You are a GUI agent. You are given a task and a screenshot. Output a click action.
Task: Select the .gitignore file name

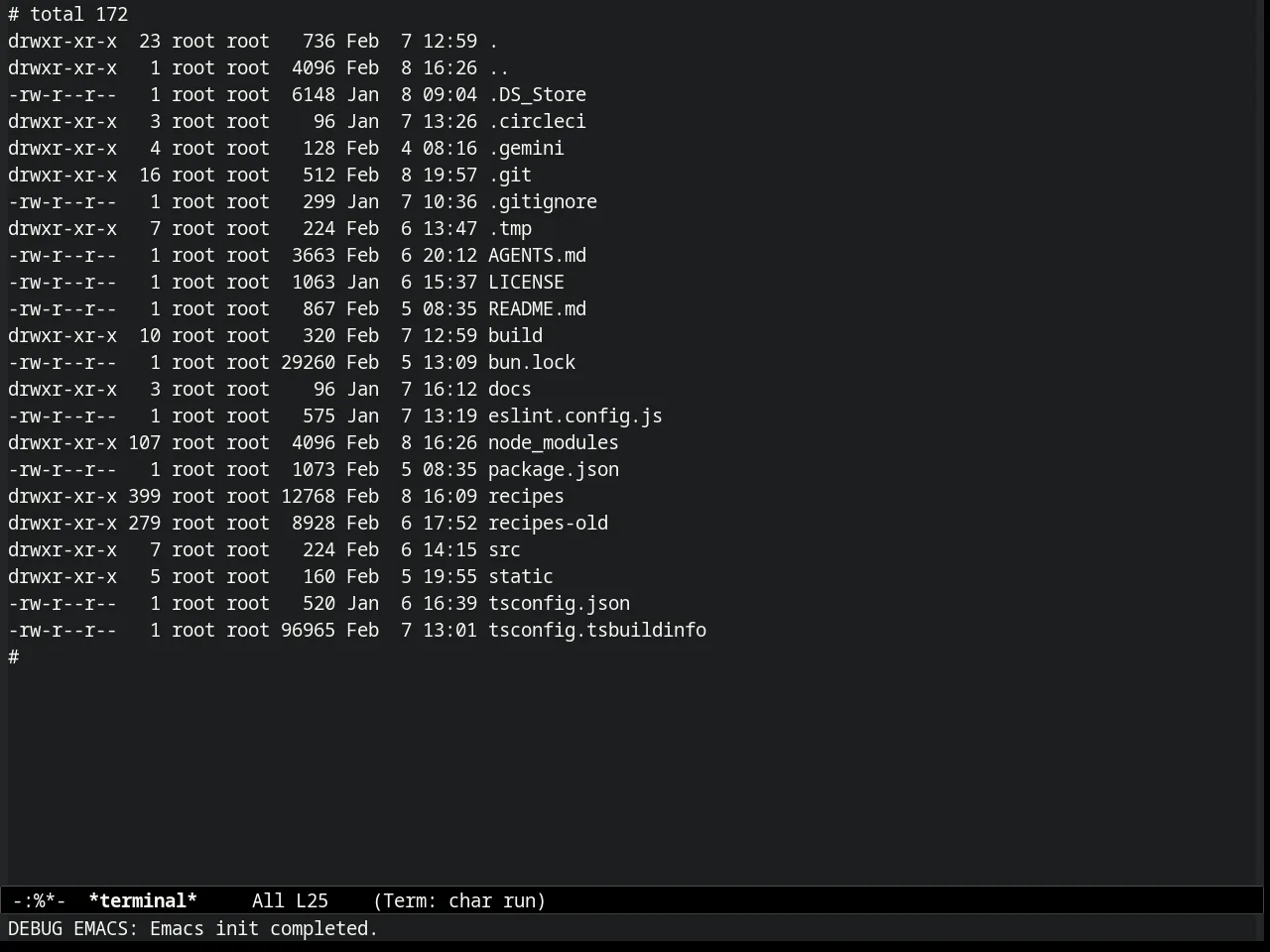coord(543,201)
